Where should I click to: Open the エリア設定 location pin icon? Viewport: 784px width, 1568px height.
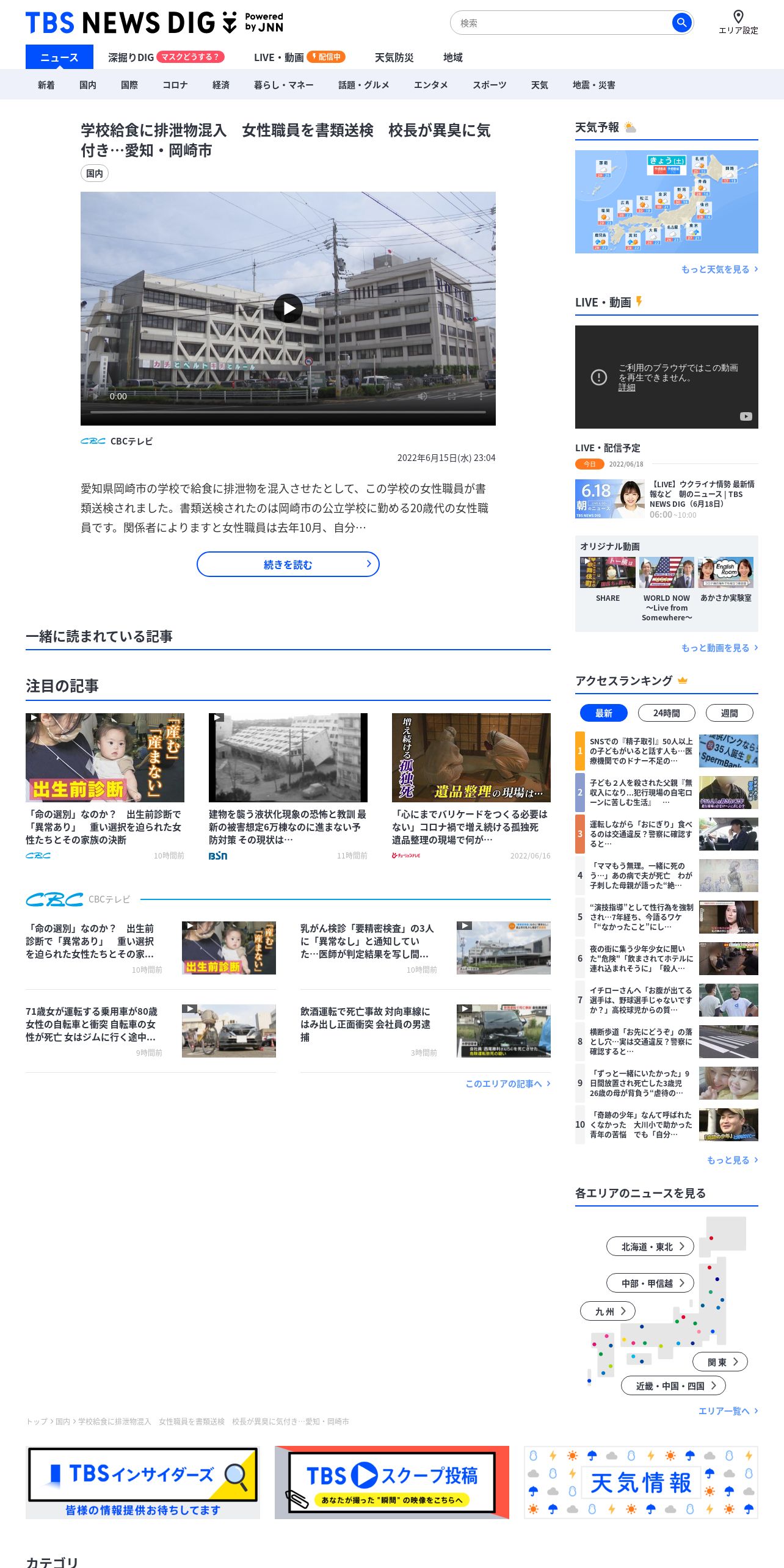738,16
